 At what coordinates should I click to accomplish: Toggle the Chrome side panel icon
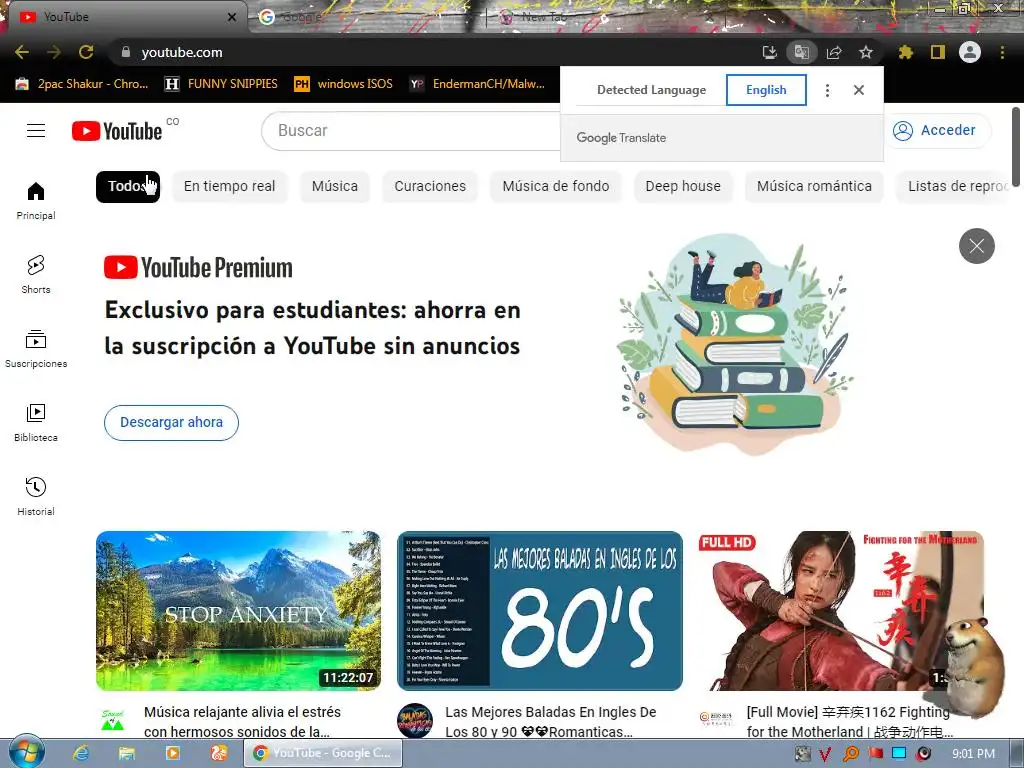[938, 52]
